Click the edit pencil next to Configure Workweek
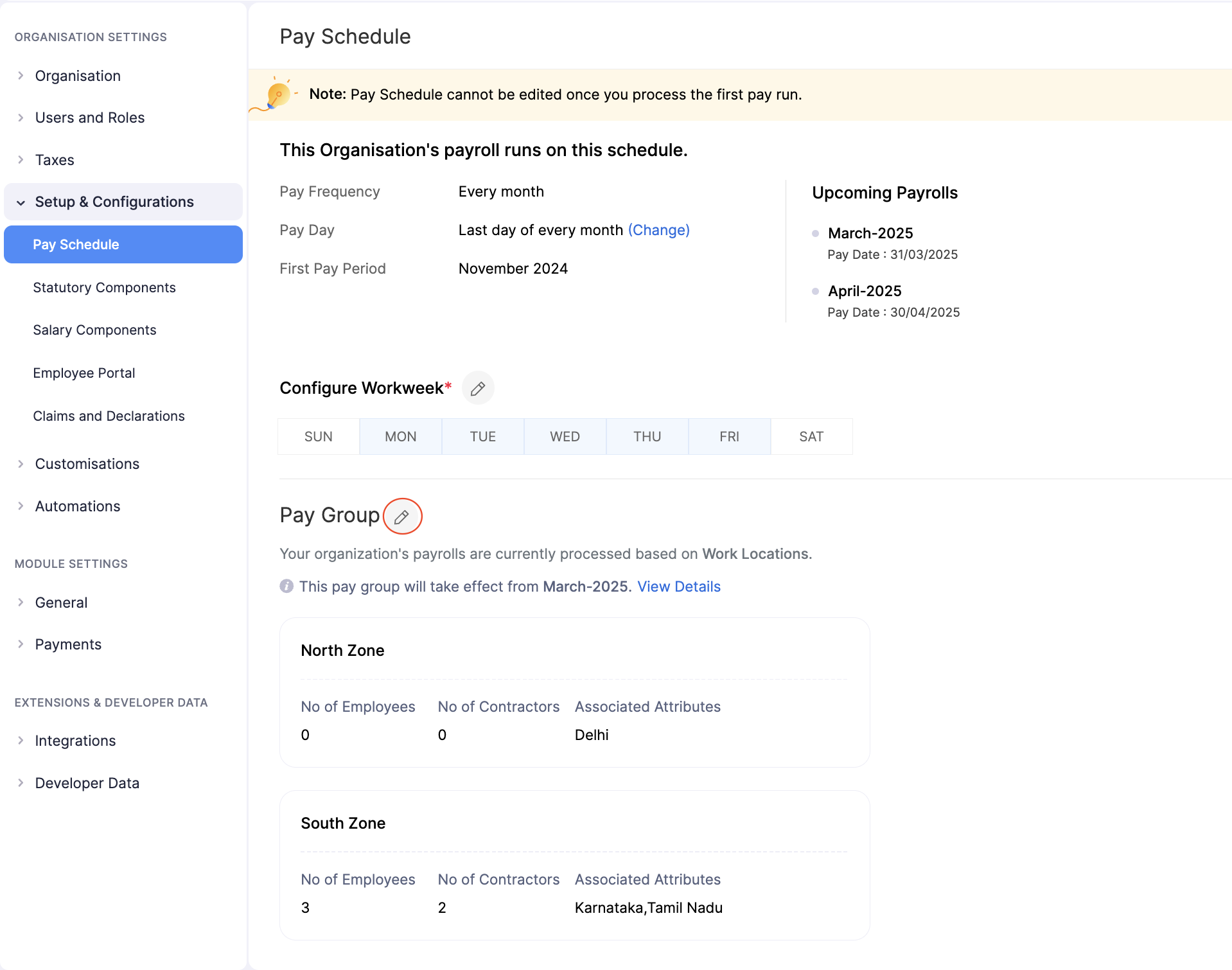 coord(478,388)
